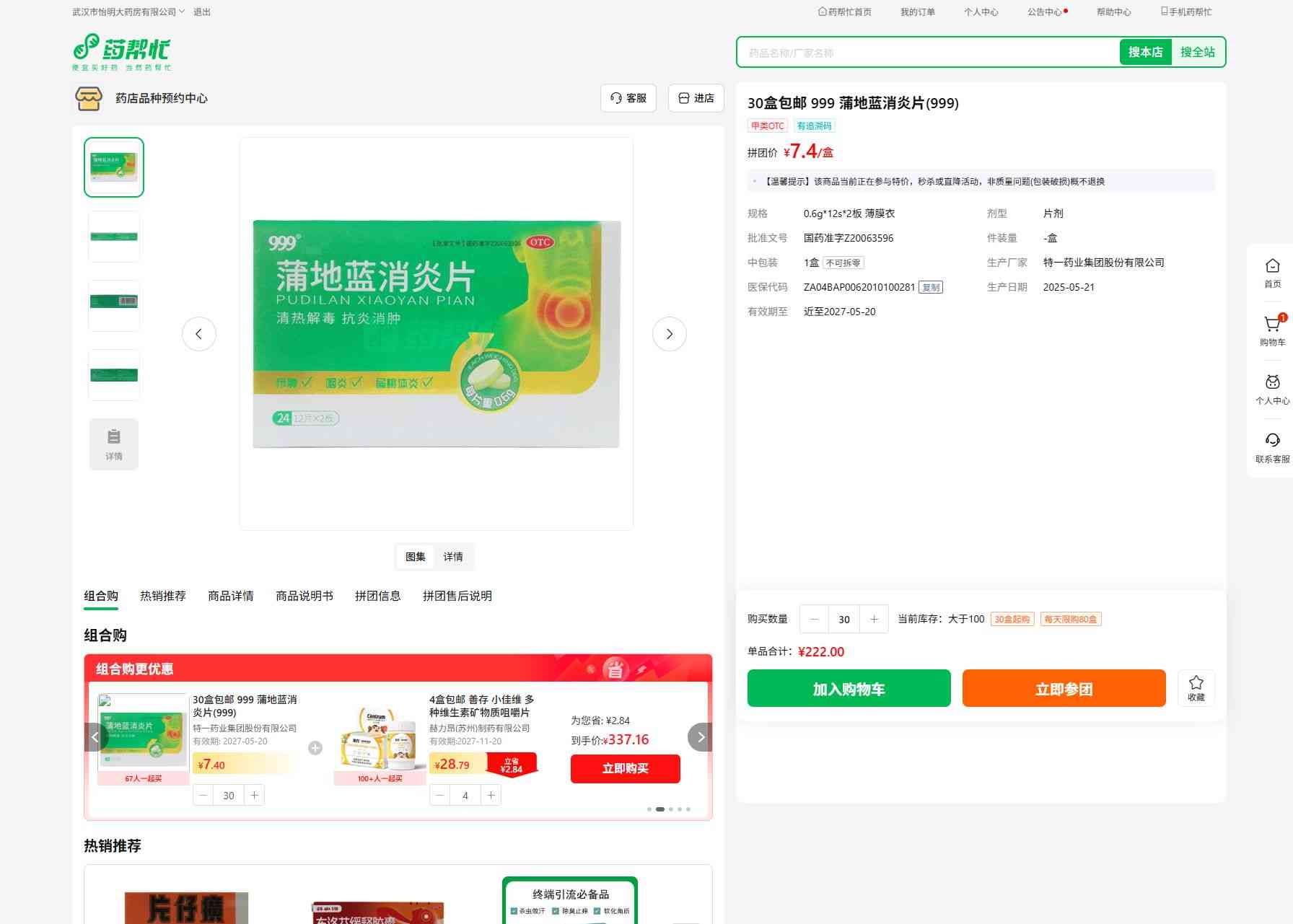Screen dimensions: 1293x924
Task: Click the 加入购物车 button
Action: 849,689
